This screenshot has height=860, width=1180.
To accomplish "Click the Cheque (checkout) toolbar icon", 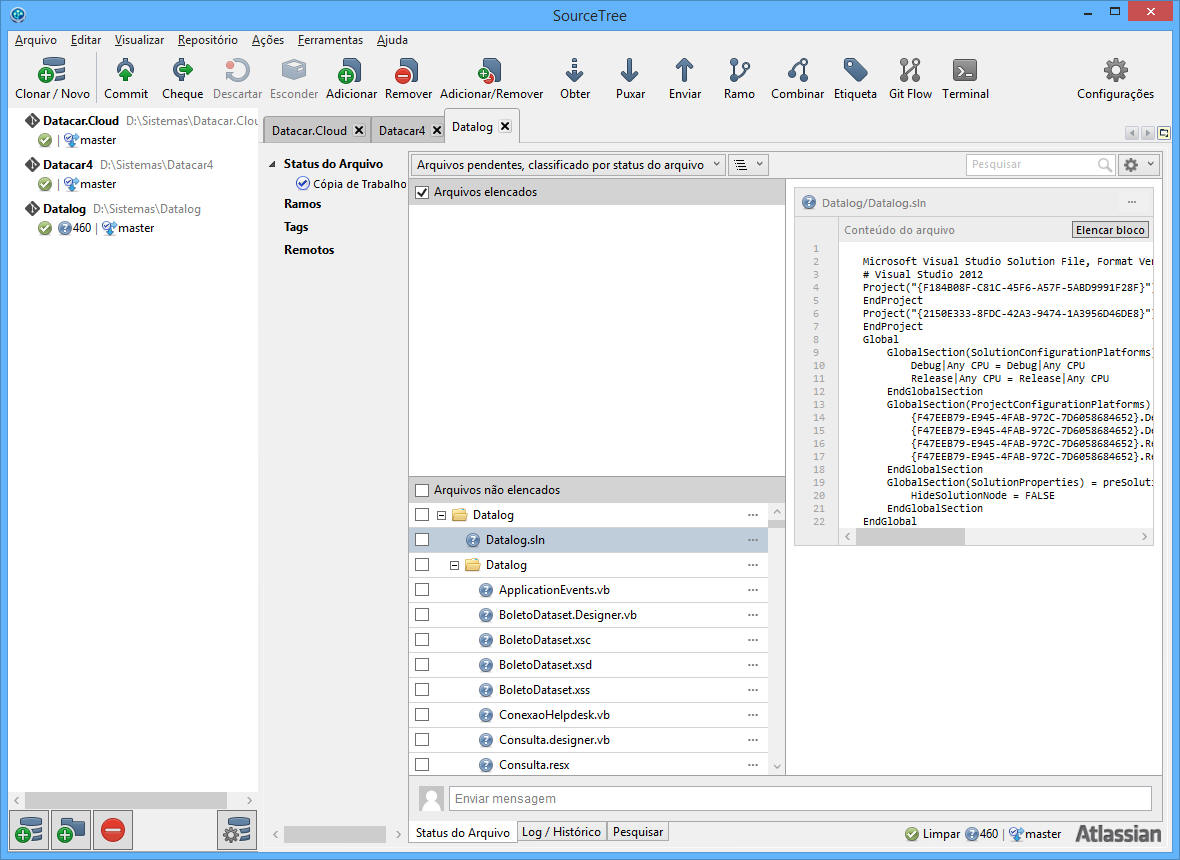I will [x=182, y=71].
